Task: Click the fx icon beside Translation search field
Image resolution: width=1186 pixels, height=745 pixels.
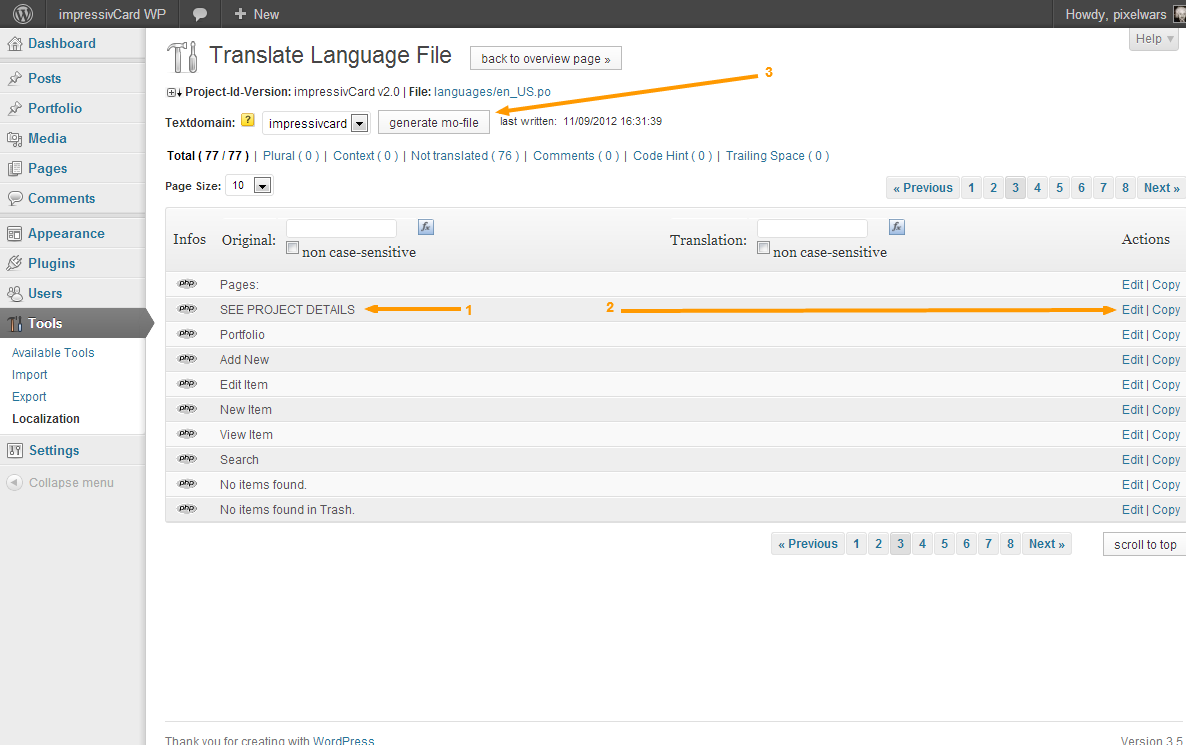Action: 897,227
